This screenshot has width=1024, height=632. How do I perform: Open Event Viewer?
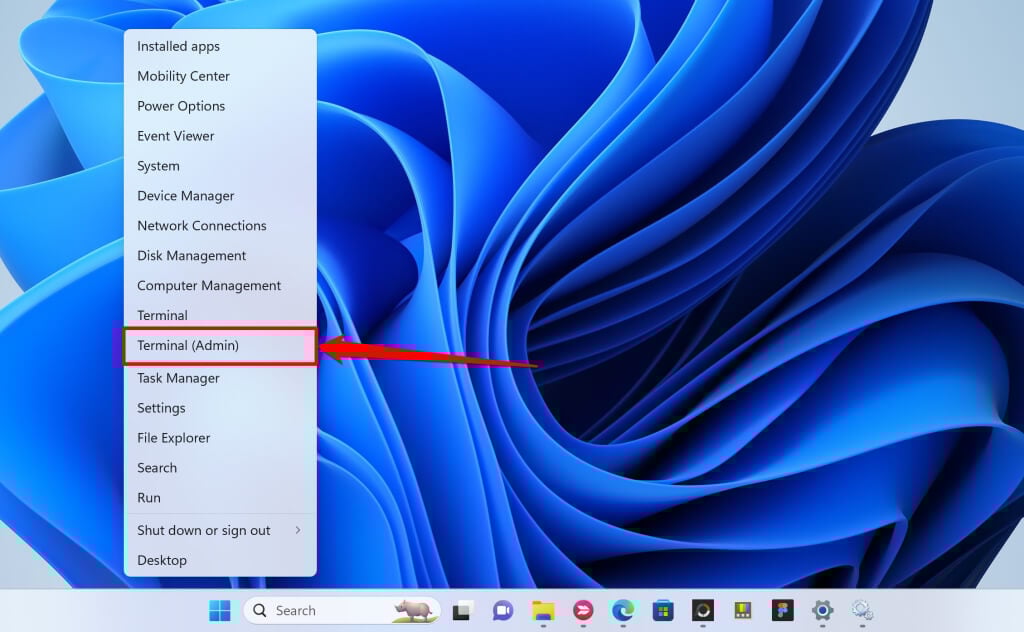[220, 136]
